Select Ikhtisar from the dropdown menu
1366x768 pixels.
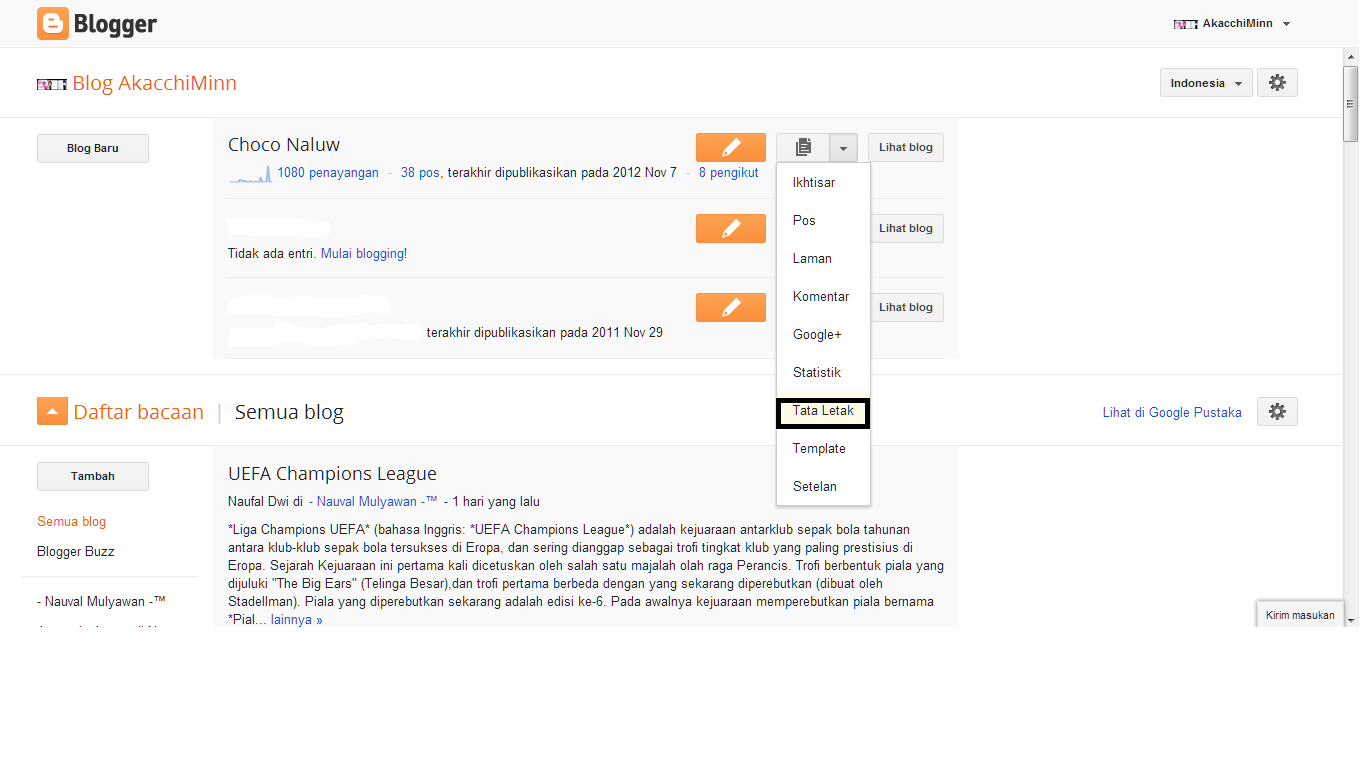point(823,183)
